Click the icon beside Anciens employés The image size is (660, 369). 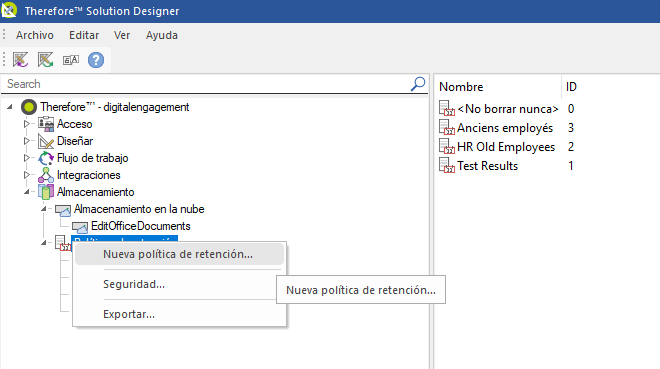pos(447,127)
